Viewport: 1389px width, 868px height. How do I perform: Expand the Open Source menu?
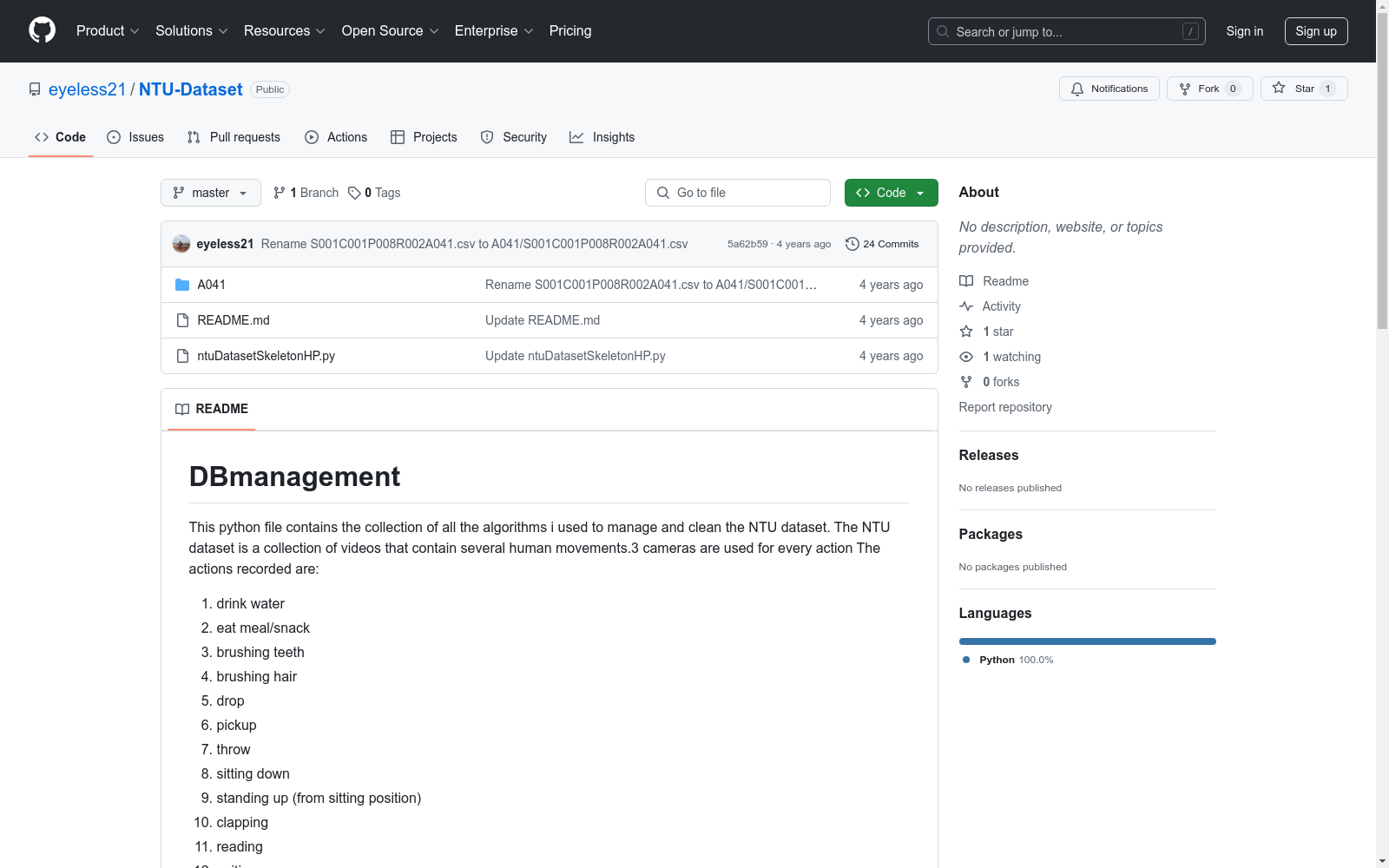pyautogui.click(x=391, y=30)
